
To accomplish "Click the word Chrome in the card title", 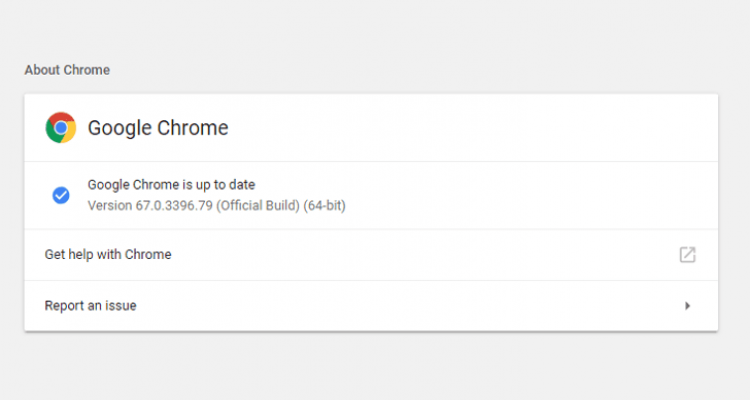I will click(193, 128).
